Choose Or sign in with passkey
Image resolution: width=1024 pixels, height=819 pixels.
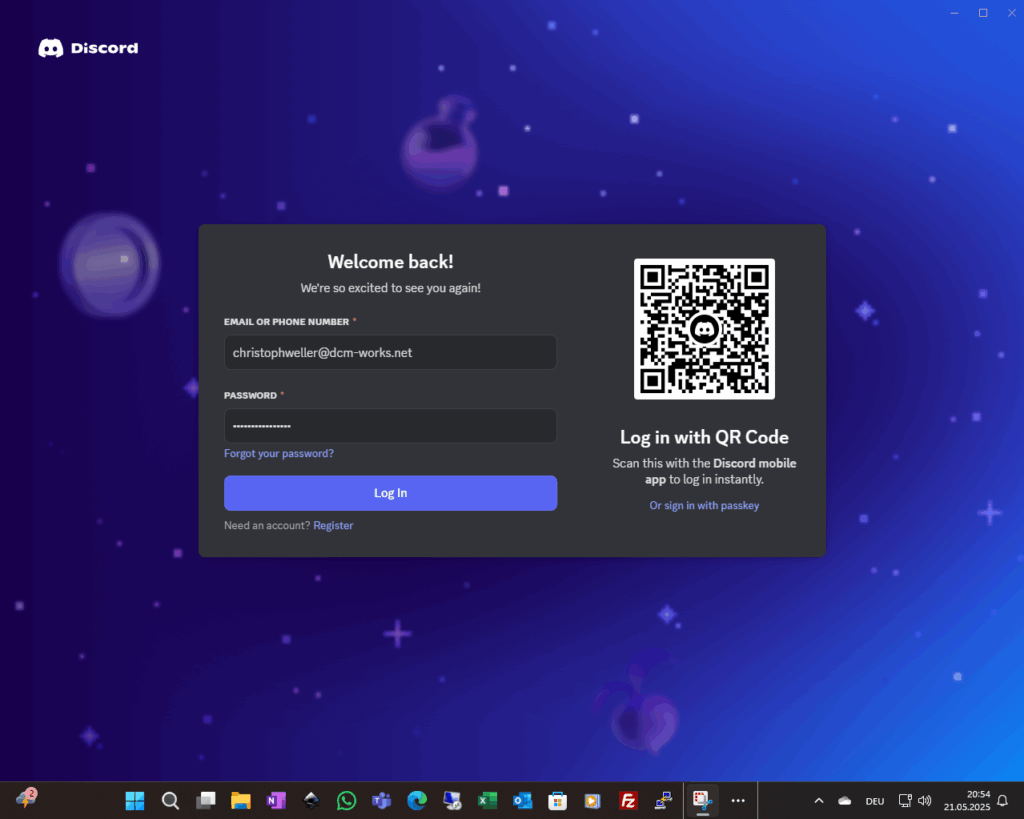[704, 506]
